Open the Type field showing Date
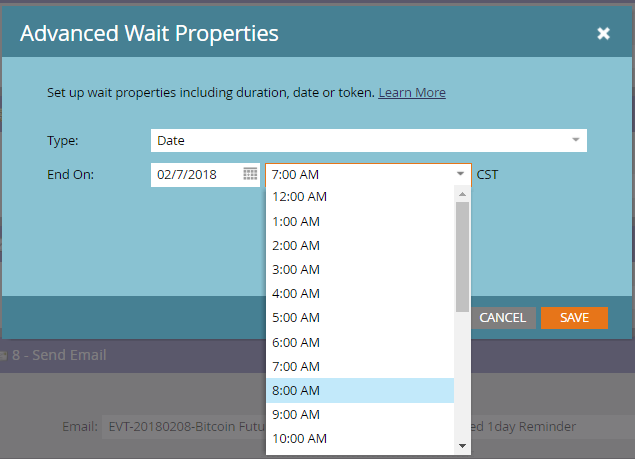The image size is (635, 459). coord(369,141)
